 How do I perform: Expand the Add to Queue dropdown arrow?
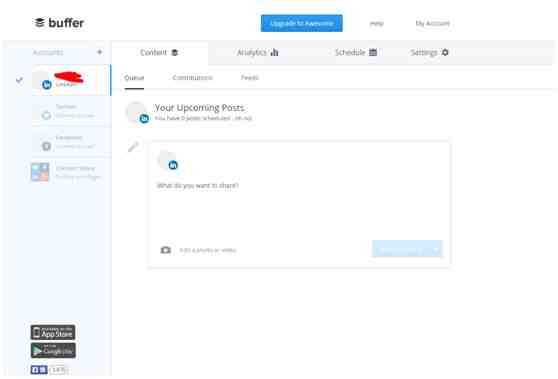[x=436, y=249]
